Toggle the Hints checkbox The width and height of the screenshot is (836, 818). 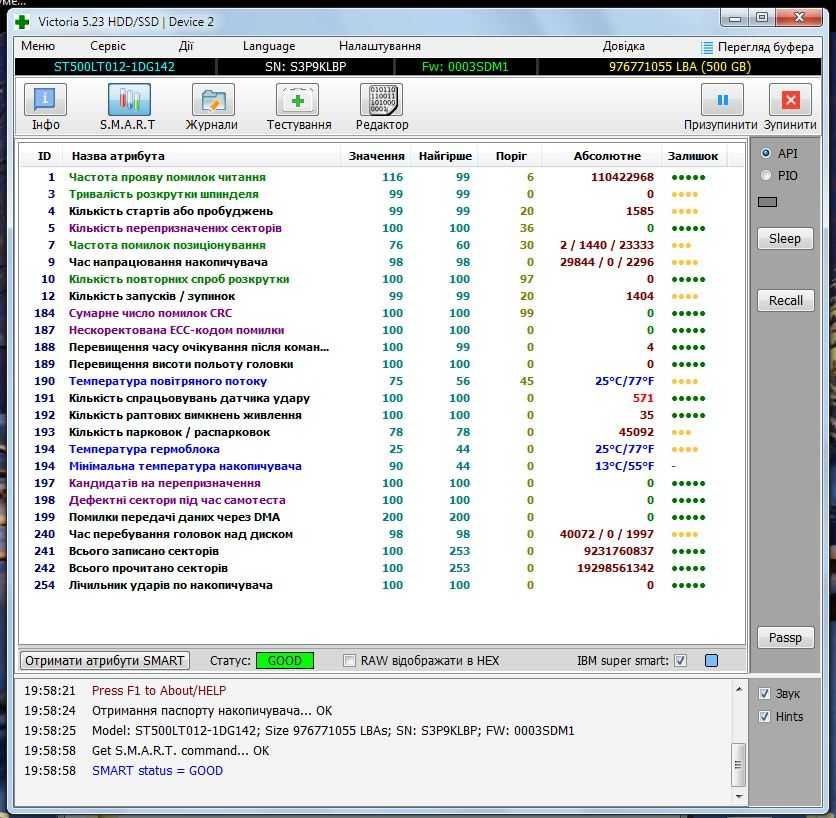(765, 717)
